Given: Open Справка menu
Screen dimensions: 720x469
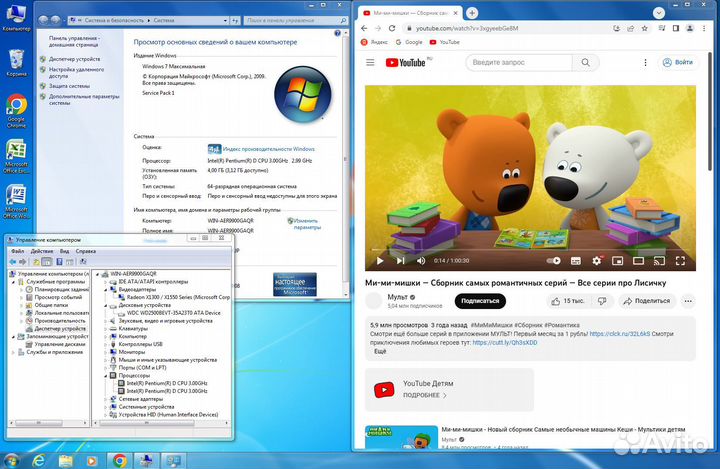Looking at the screenshot, I should [x=85, y=251].
